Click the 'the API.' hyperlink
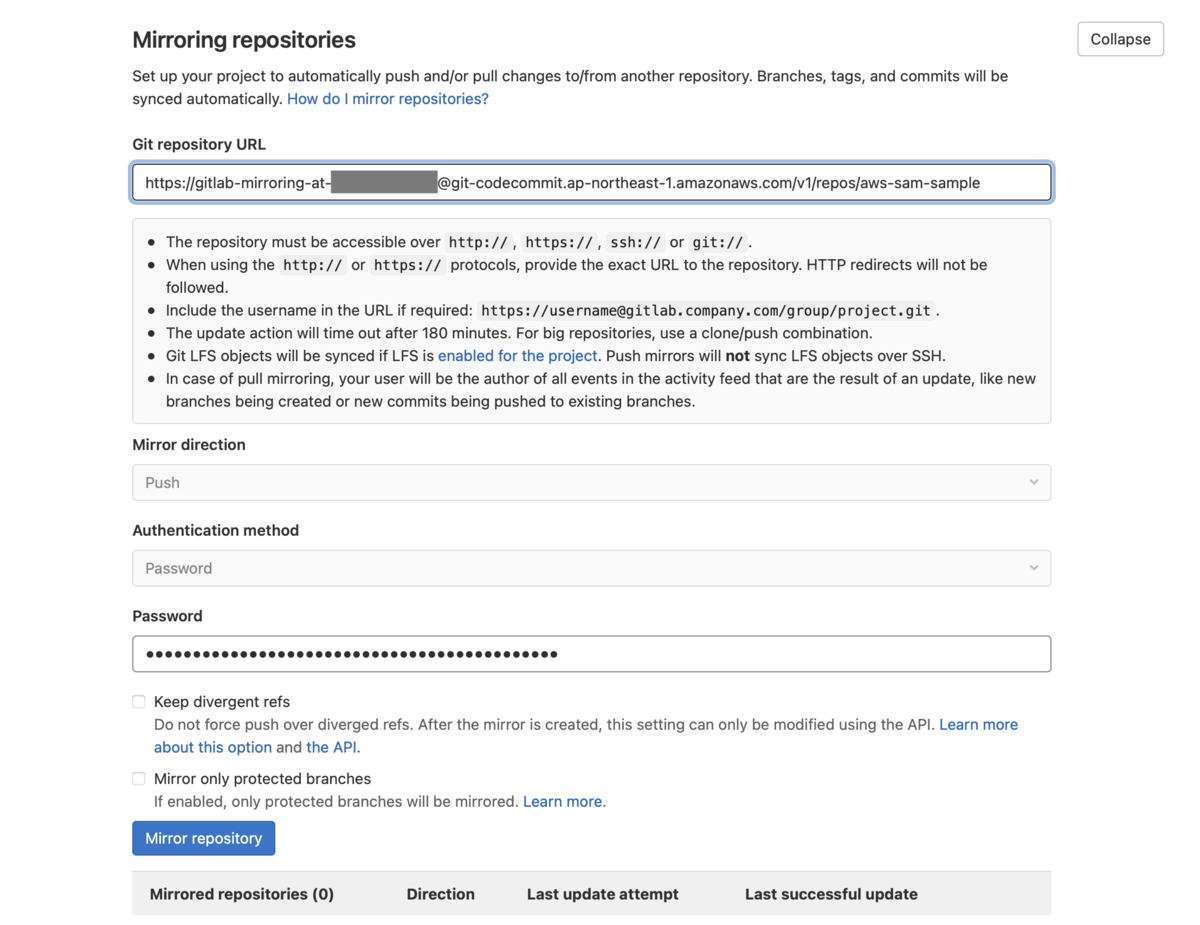 click(333, 747)
